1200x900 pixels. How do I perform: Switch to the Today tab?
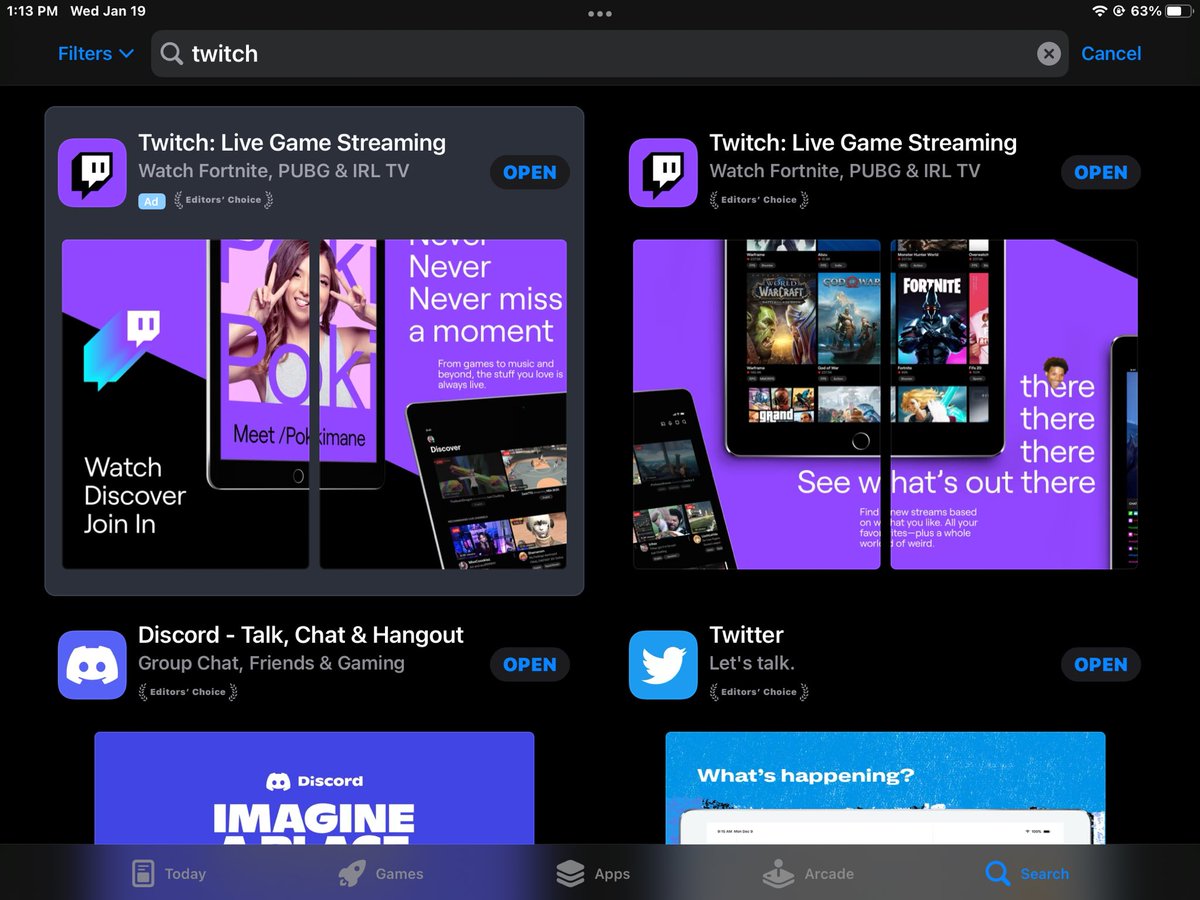(x=169, y=873)
